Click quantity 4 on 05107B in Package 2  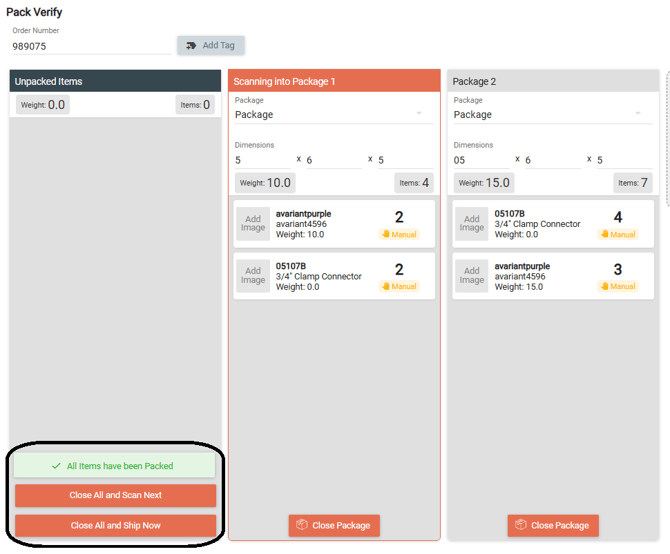[618, 217]
